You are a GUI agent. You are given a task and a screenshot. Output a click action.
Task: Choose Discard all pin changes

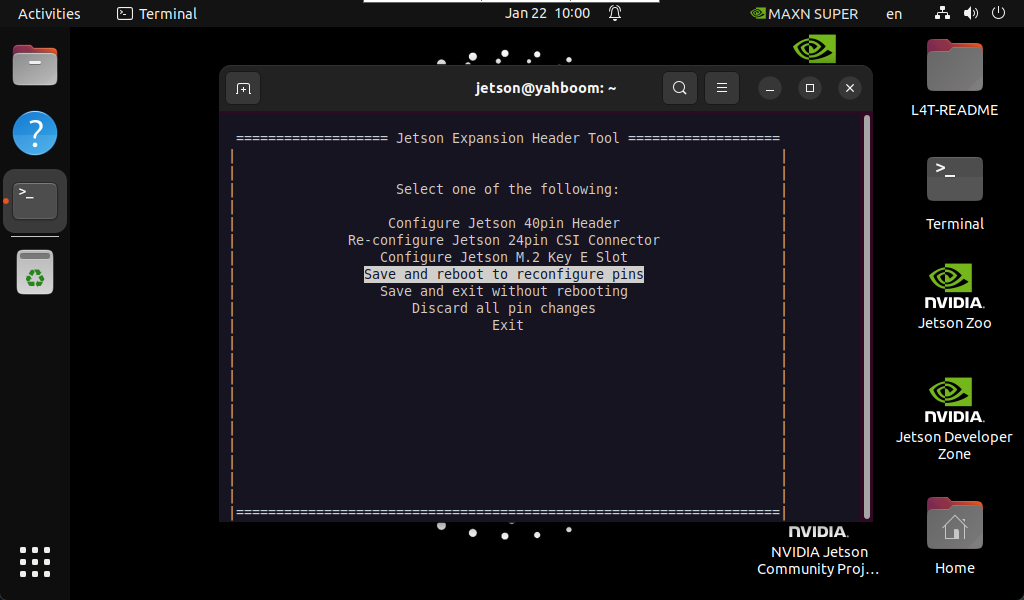point(504,308)
